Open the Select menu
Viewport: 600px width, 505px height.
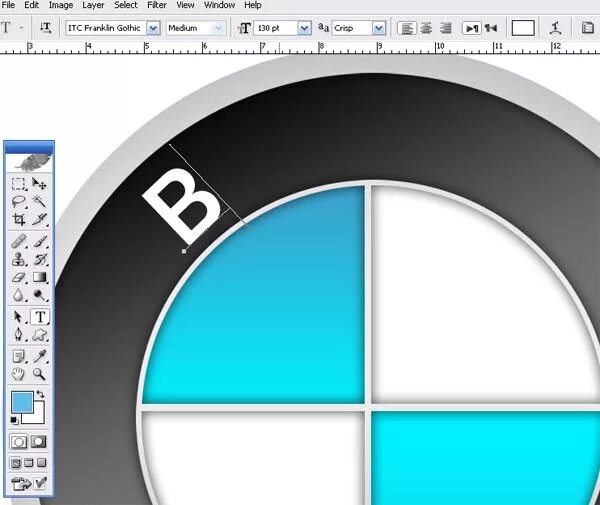pos(126,5)
